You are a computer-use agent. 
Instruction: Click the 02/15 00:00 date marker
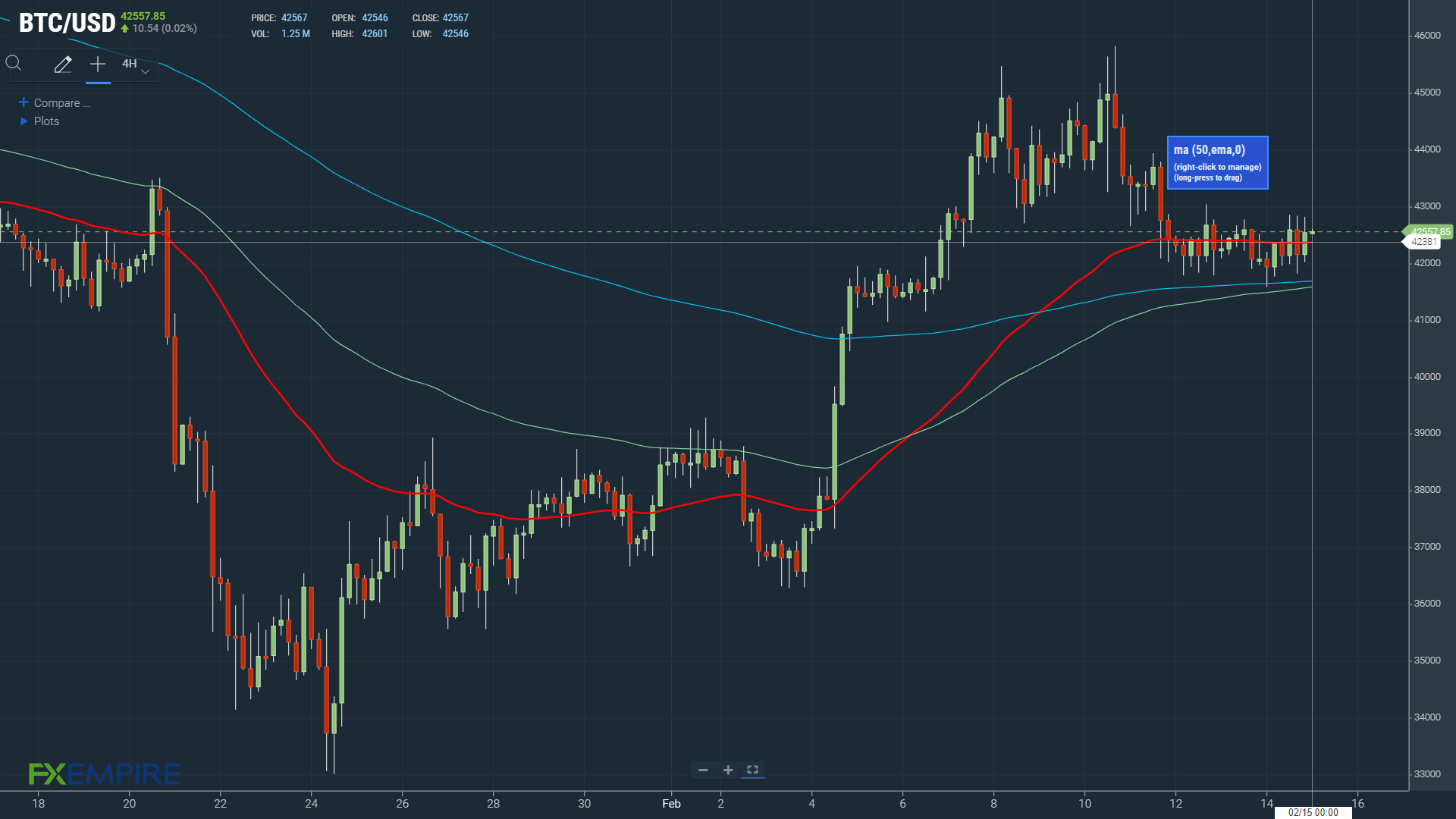pyautogui.click(x=1313, y=812)
